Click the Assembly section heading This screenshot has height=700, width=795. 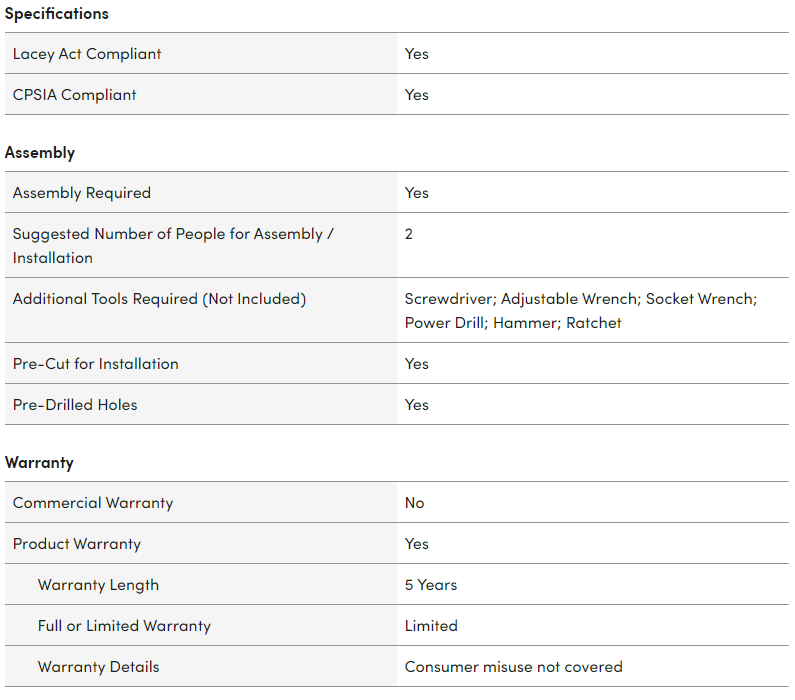(40, 153)
